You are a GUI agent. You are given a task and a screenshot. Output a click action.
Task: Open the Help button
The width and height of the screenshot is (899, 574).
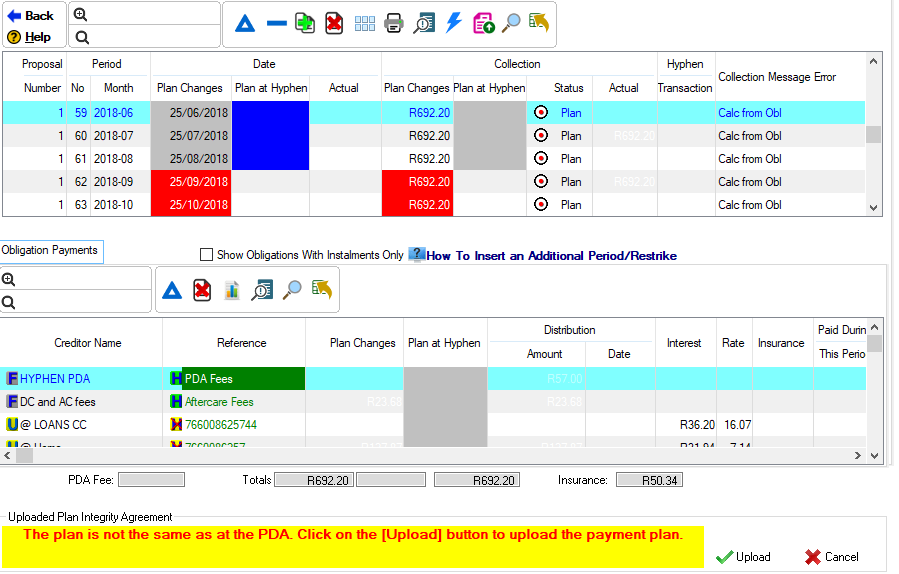29,37
